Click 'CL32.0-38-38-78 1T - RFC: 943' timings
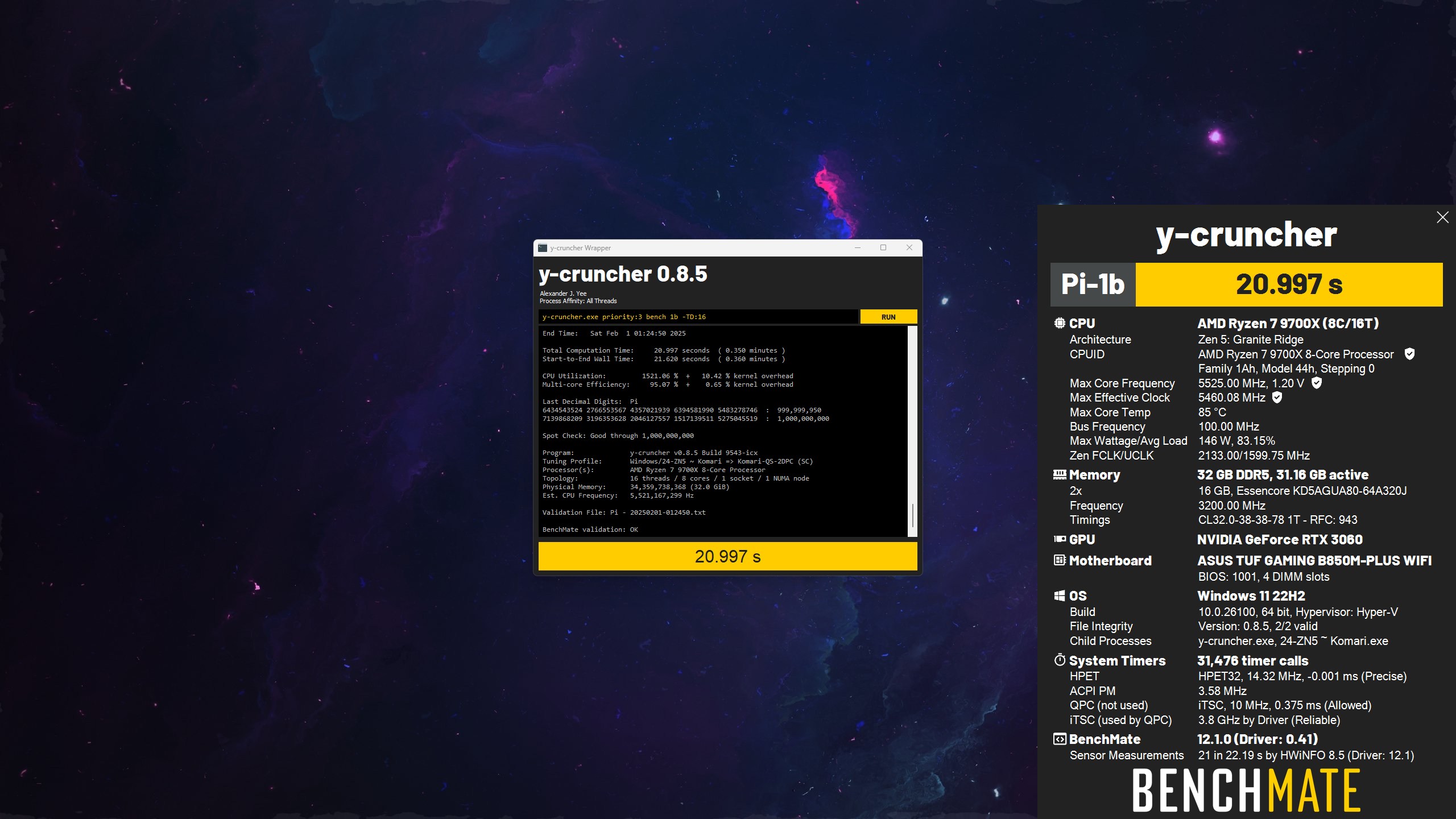This screenshot has width=1456, height=819. [1277, 520]
